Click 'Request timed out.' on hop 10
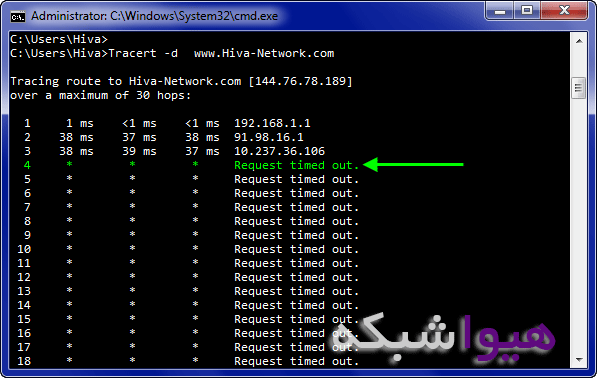Image resolution: width=597 pixels, height=378 pixels. pyautogui.click(x=297, y=249)
